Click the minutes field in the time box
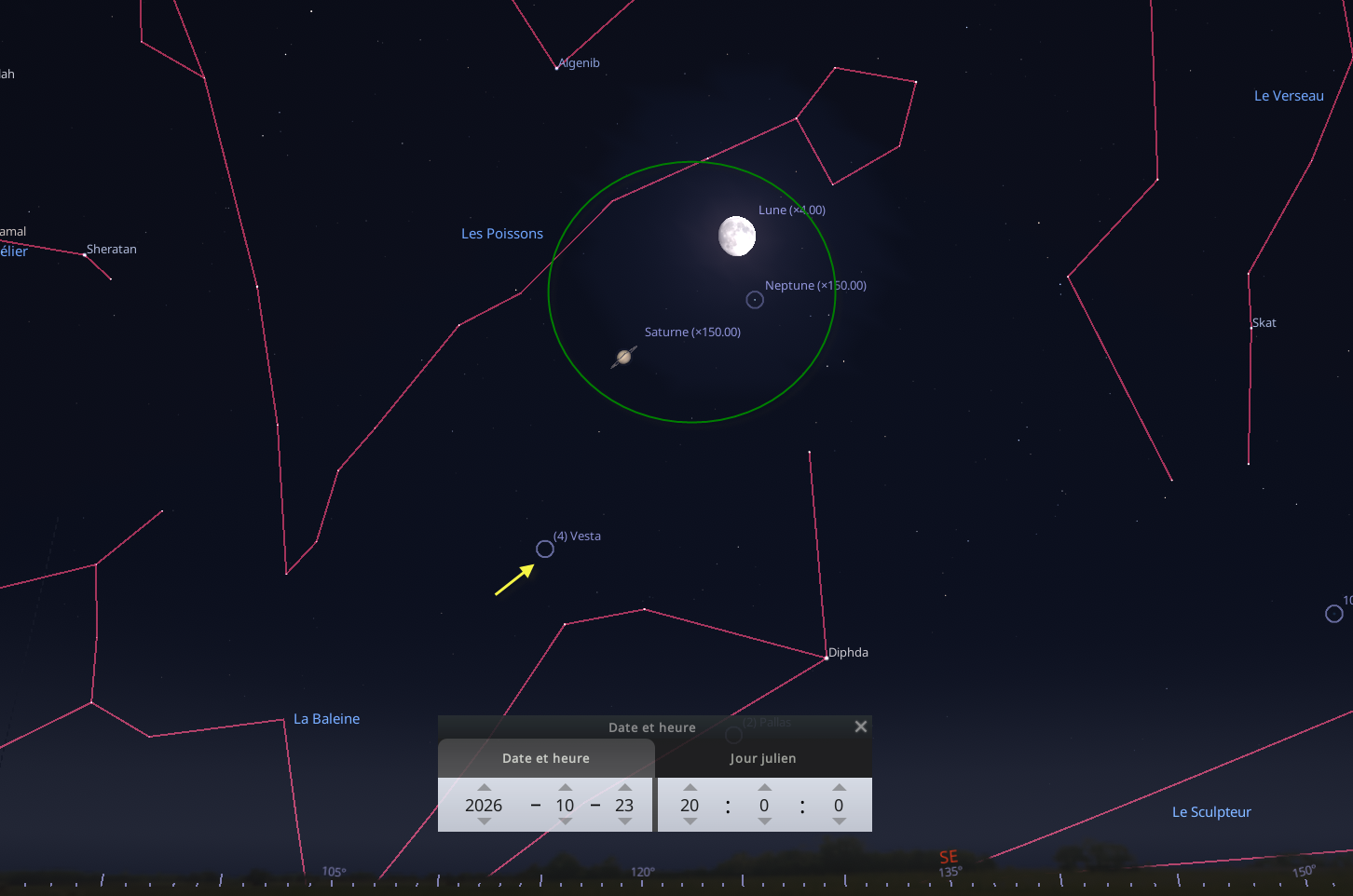This screenshot has height=896, width=1353. [x=764, y=805]
